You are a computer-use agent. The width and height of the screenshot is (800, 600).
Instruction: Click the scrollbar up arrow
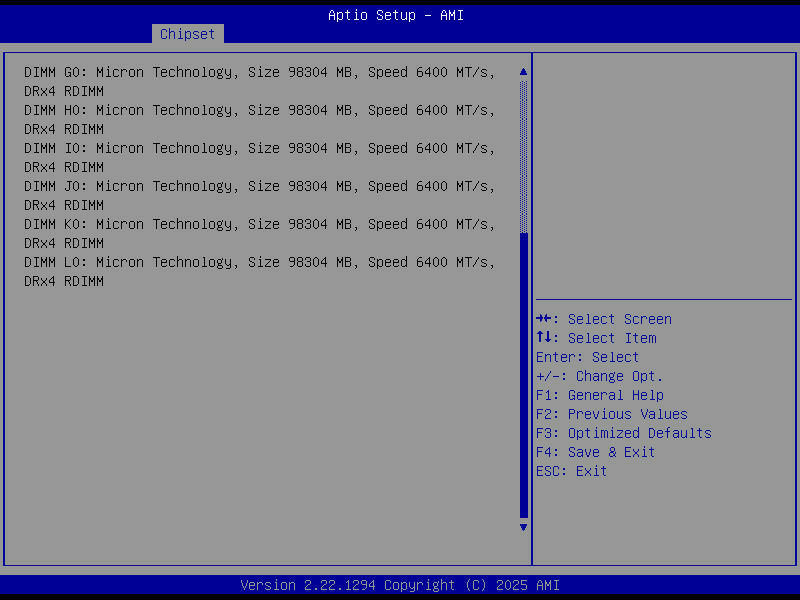(x=522, y=71)
